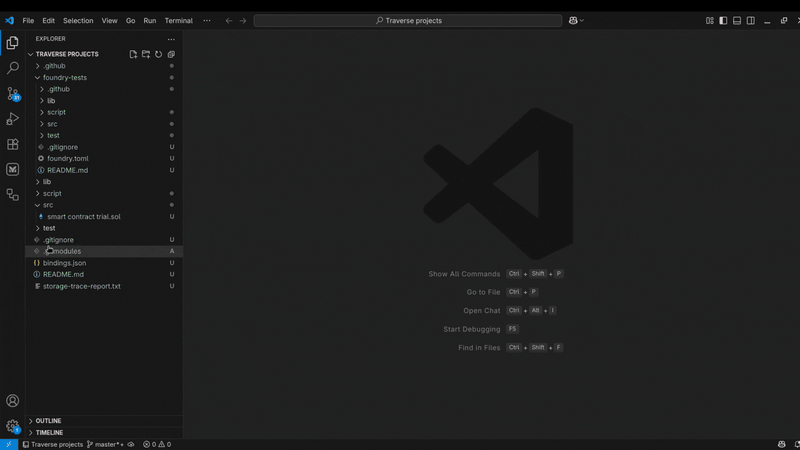Collapse the foundry-tests folder
The image size is (800, 450).
coord(104,78)
